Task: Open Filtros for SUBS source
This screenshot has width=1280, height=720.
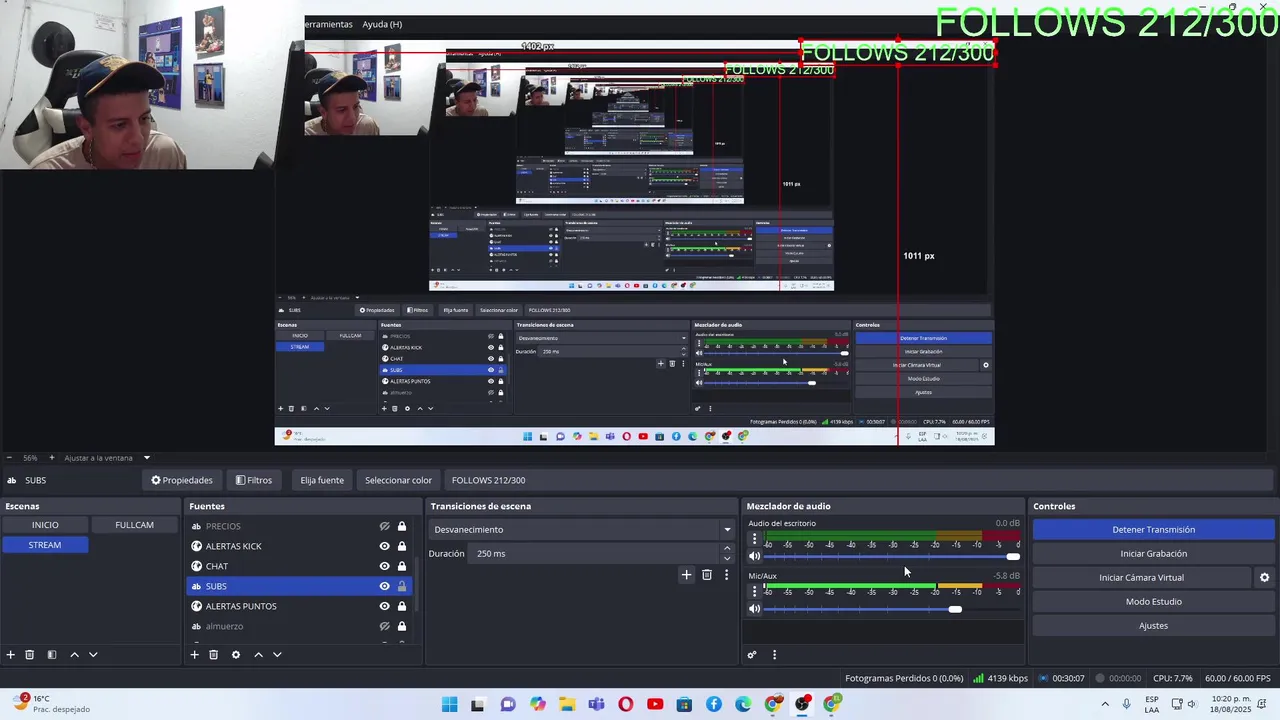Action: [254, 480]
